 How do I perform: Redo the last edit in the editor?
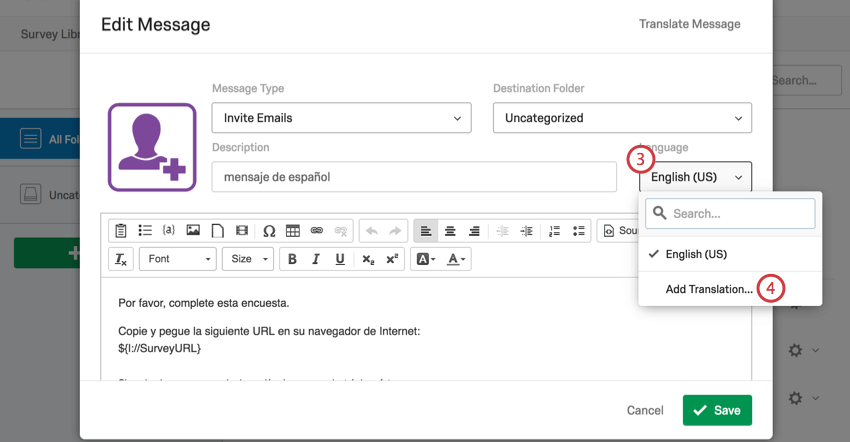[395, 231]
